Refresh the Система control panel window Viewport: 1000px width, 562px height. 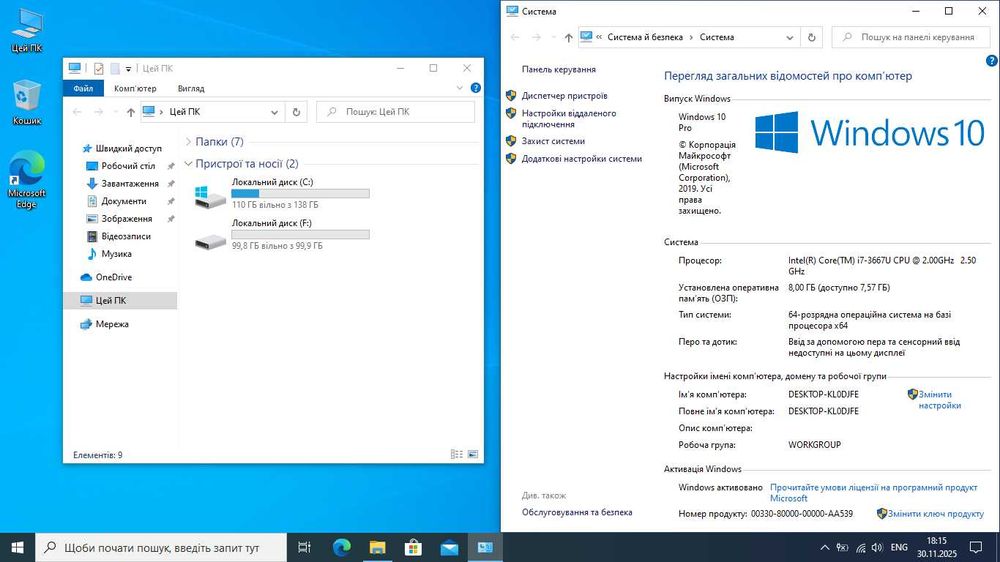tap(811, 37)
